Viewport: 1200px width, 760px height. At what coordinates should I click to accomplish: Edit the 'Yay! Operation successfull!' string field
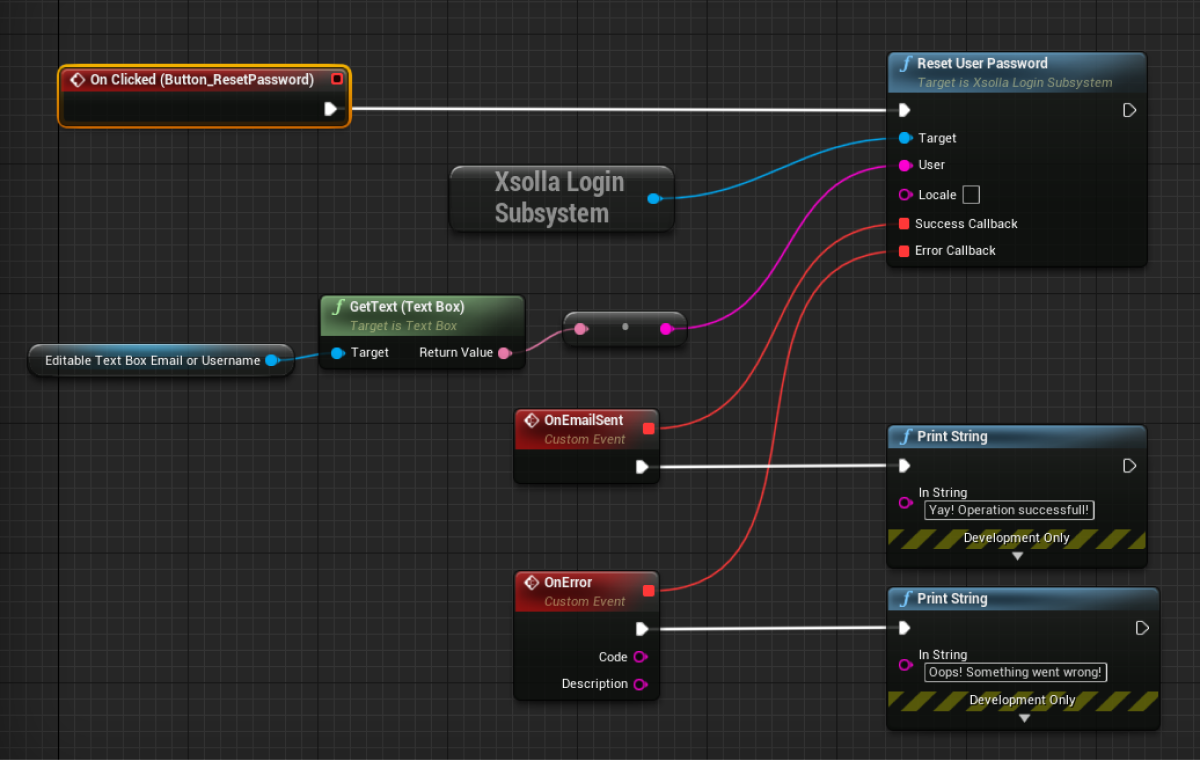[1008, 510]
